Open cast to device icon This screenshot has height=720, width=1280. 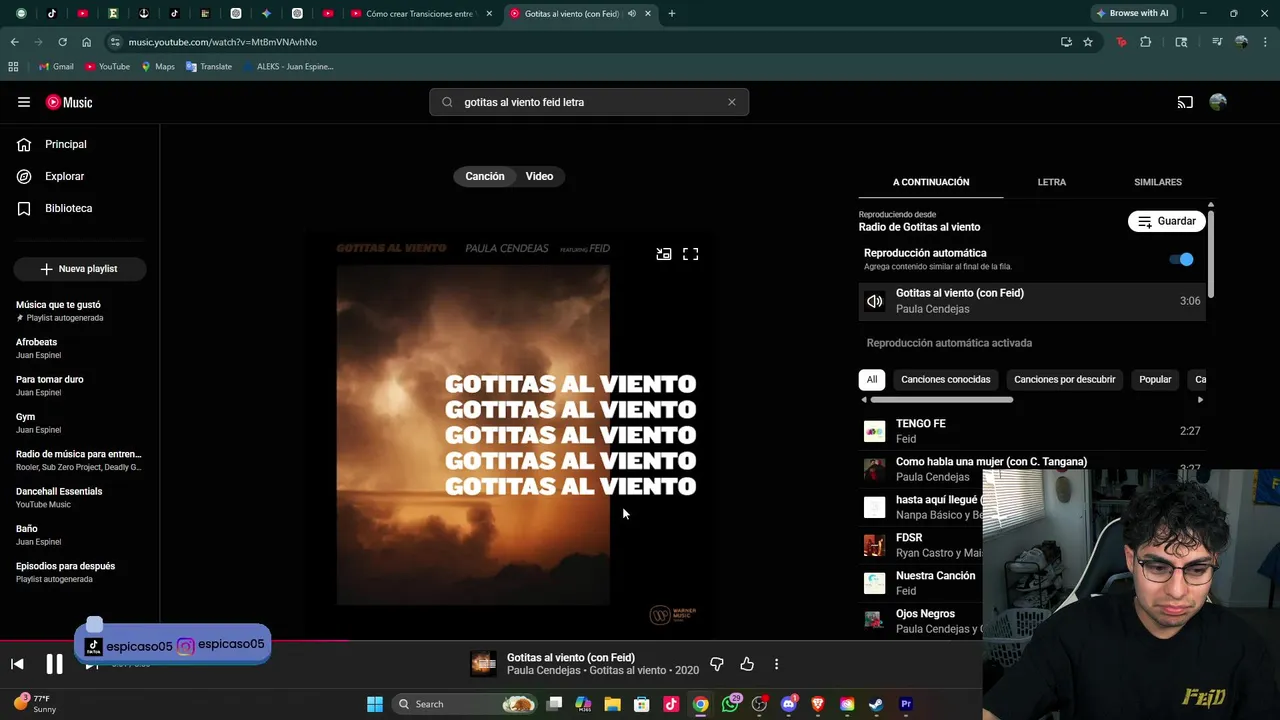[1185, 102]
